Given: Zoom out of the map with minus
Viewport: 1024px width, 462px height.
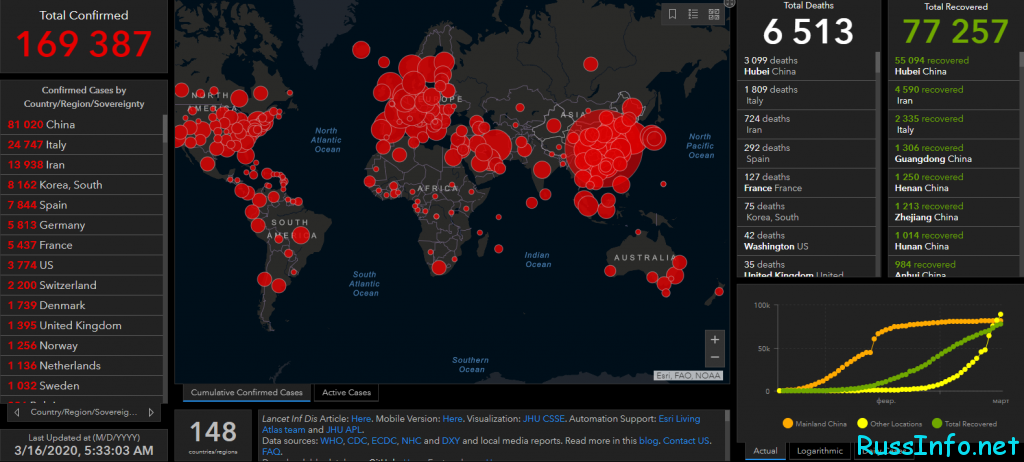Looking at the screenshot, I should coord(714,357).
